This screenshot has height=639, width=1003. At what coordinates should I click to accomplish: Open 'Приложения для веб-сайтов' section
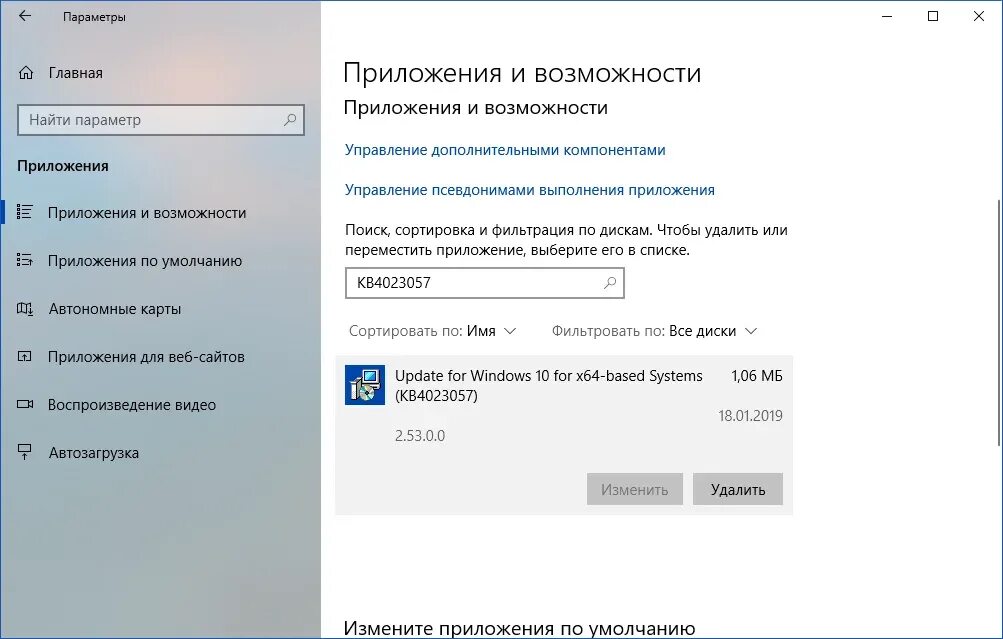pyautogui.click(x=146, y=357)
